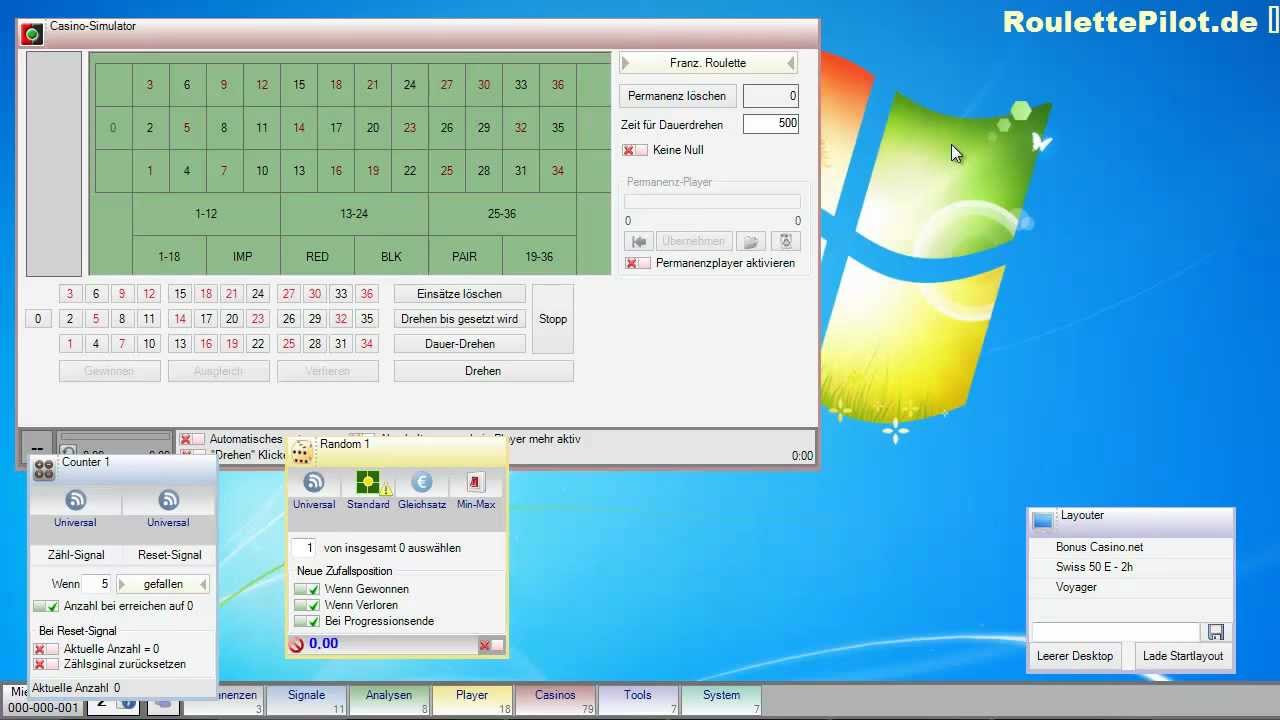The width and height of the screenshot is (1280, 720).
Task: Open the System tab
Action: [721, 701]
